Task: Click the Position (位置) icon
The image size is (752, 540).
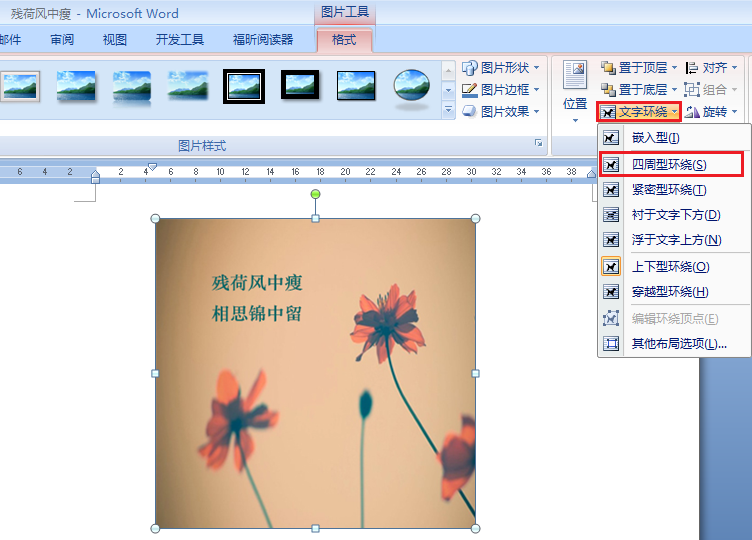Action: coord(575,76)
